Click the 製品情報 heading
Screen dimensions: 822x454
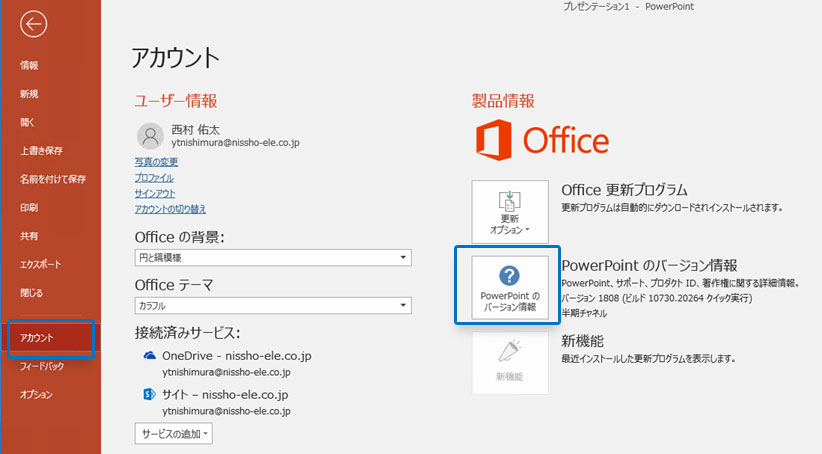pyautogui.click(x=503, y=101)
